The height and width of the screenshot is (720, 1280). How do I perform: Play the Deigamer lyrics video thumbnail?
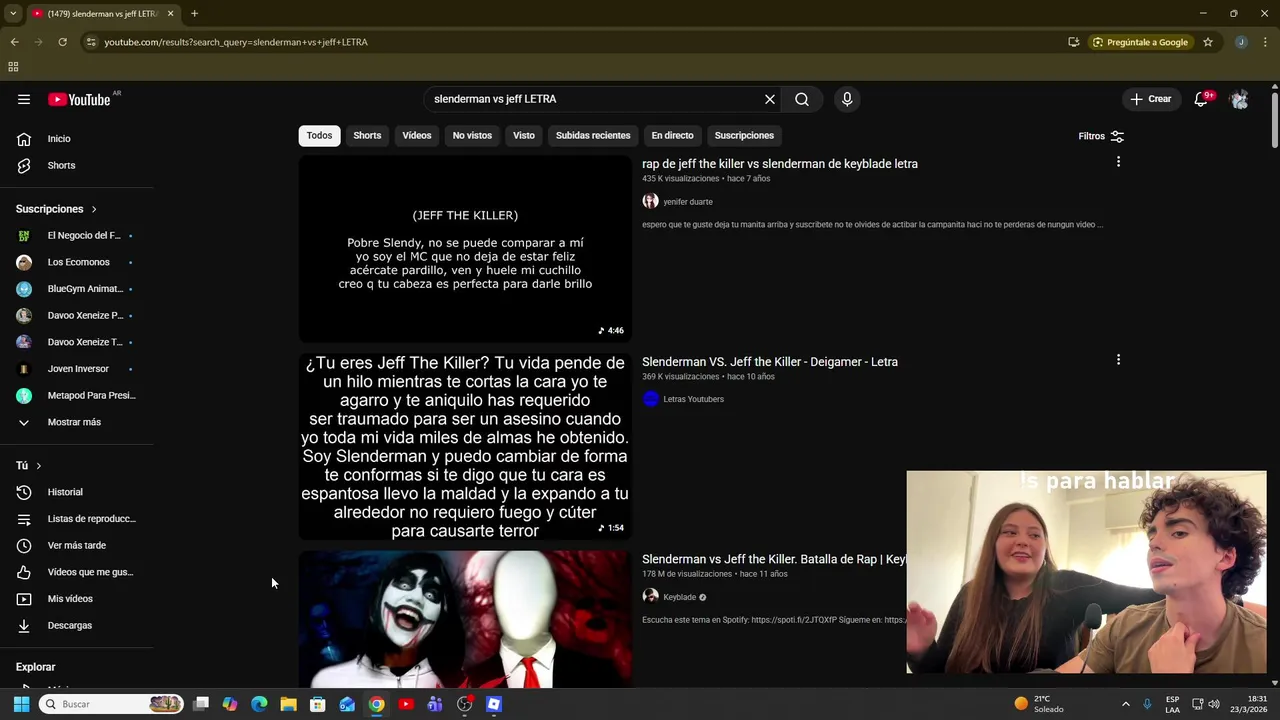click(x=465, y=447)
